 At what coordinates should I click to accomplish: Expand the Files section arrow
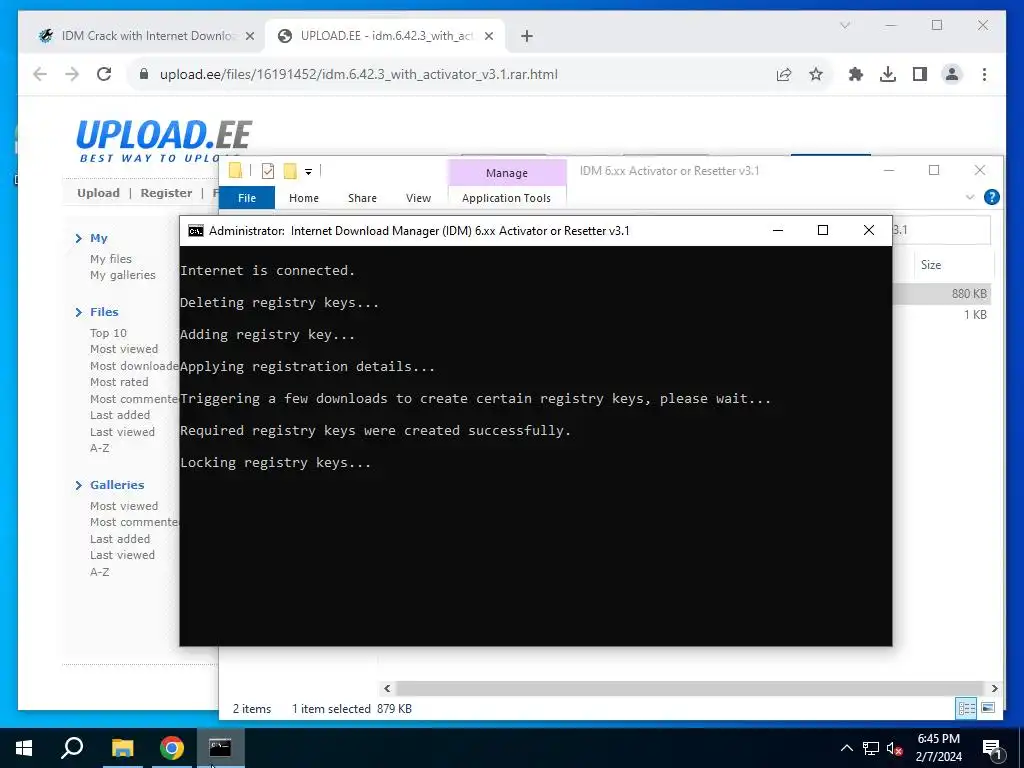tap(79, 312)
